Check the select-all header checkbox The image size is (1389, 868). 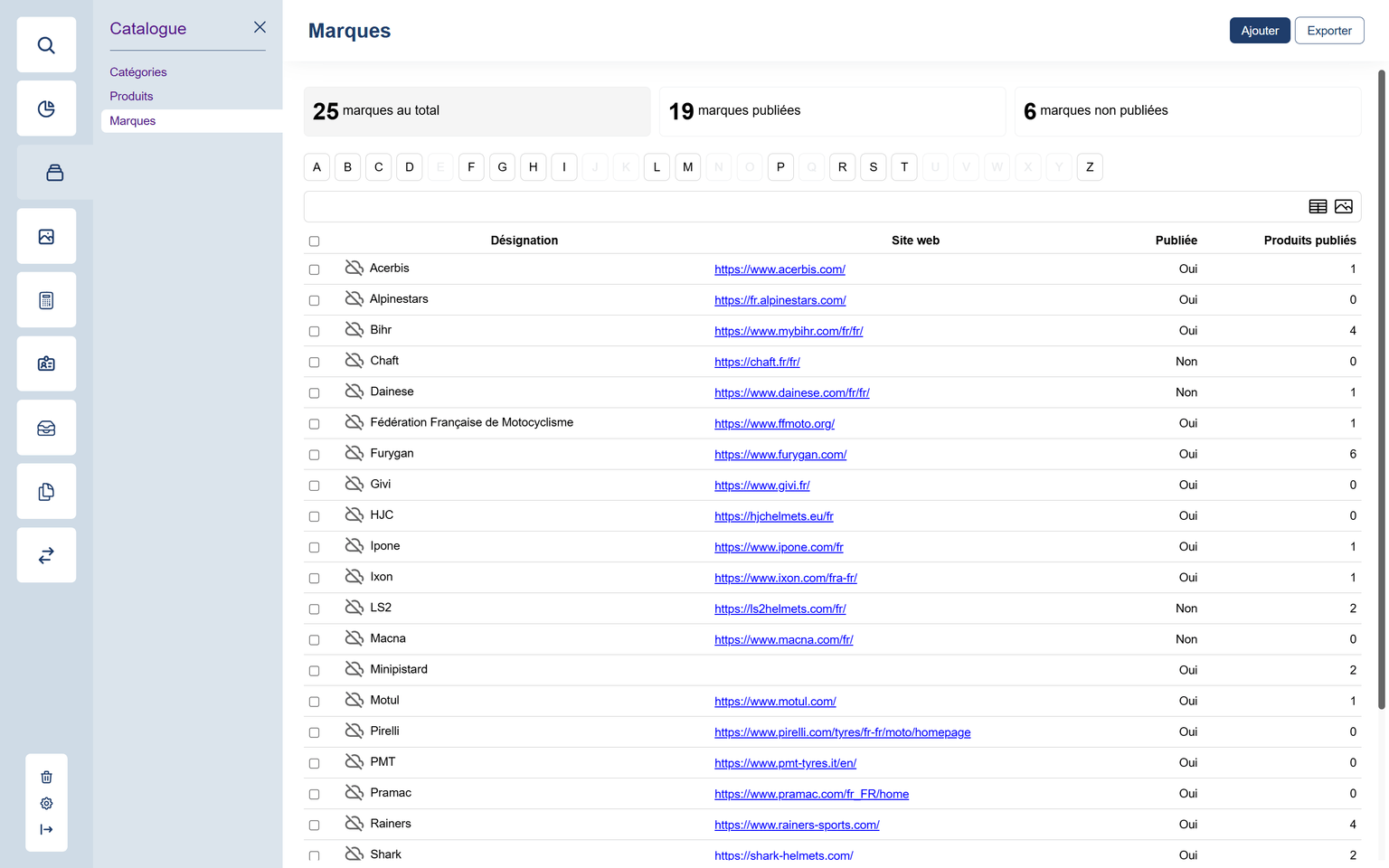314,241
